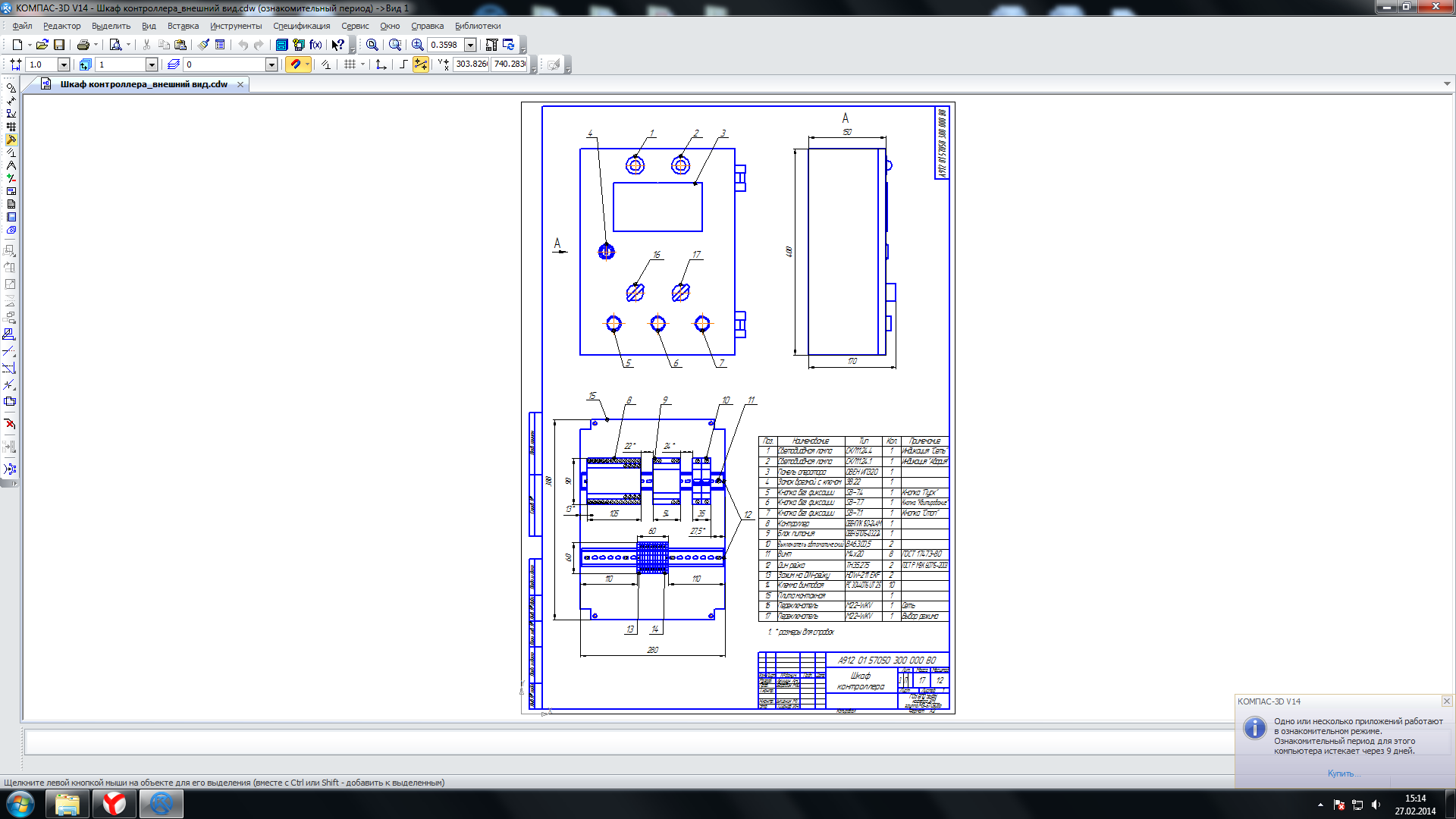
Task: Open the Windows Start button
Action: [x=20, y=804]
